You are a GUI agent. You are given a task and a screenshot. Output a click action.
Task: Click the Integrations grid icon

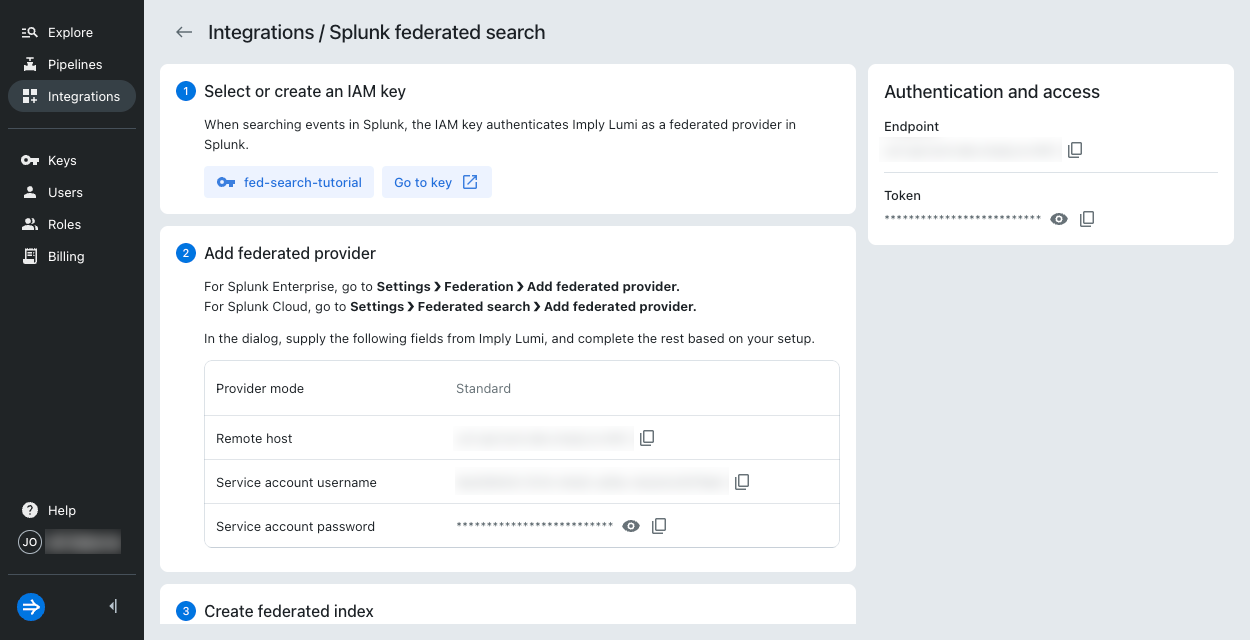point(30,96)
